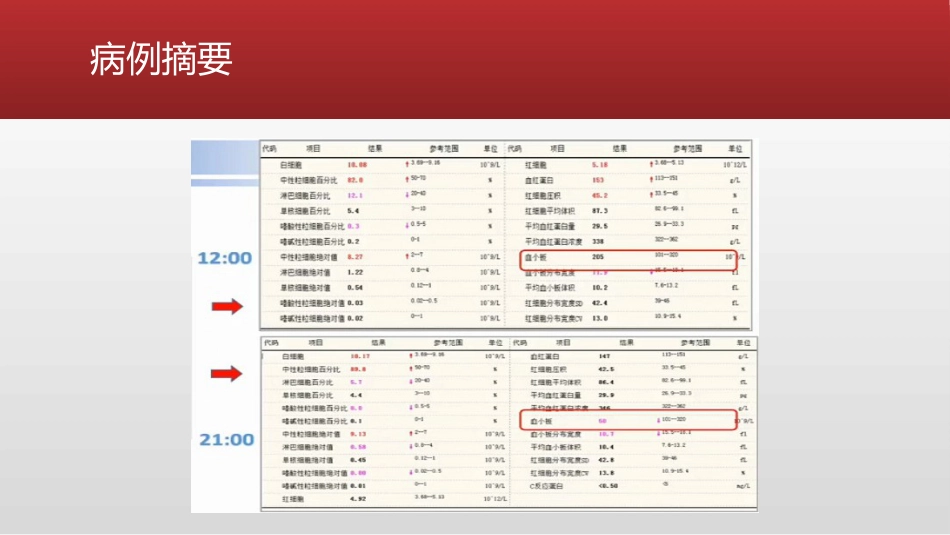Click 红细胞压积 result 42.5
This screenshot has width=950, height=535.
(x=606, y=369)
